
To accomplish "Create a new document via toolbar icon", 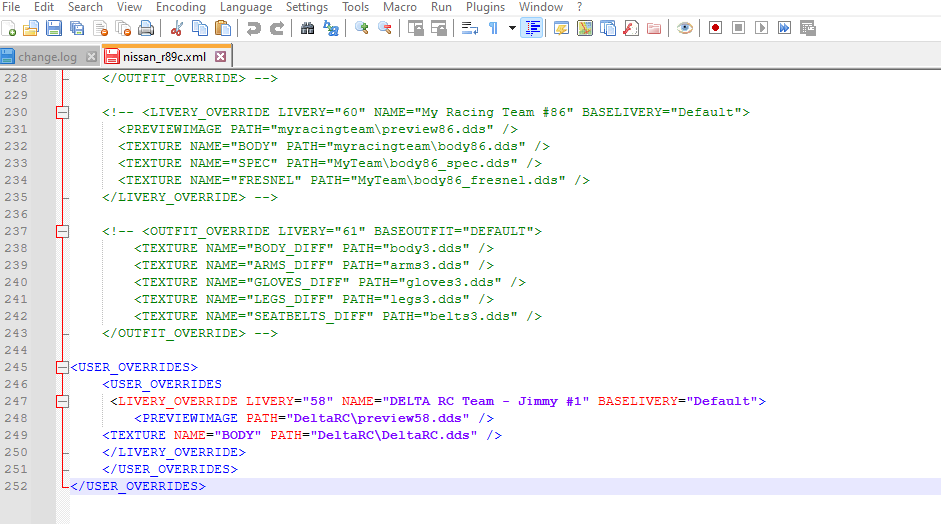I will 9,28.
